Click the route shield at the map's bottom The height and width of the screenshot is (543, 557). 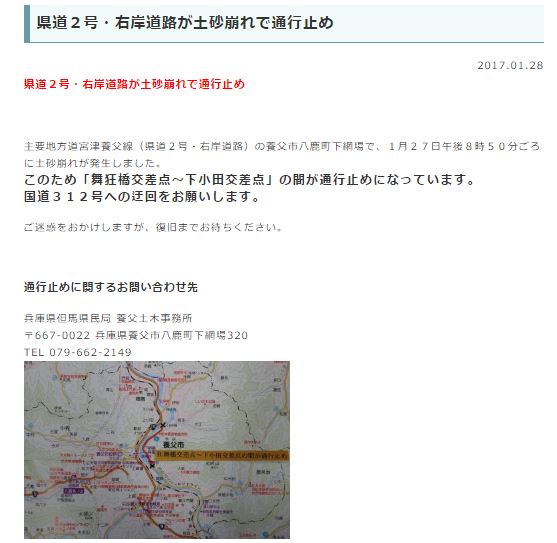point(162,526)
